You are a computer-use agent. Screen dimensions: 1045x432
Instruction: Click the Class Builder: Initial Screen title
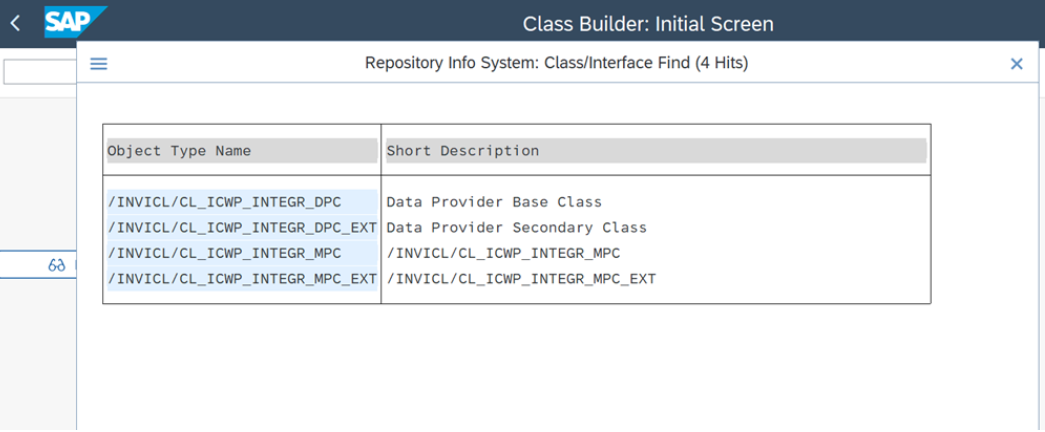(648, 23)
